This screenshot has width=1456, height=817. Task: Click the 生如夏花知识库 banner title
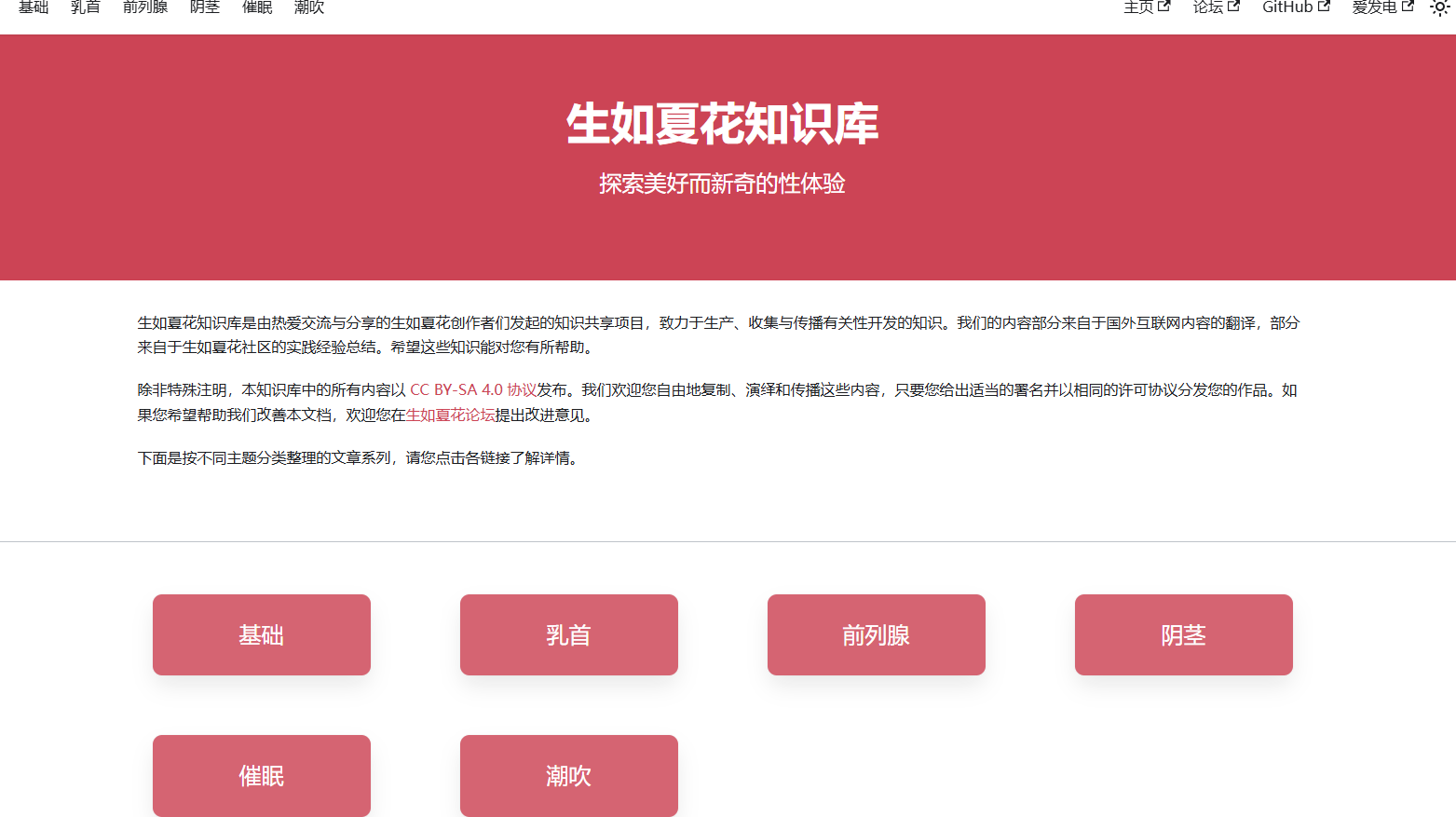[x=722, y=124]
